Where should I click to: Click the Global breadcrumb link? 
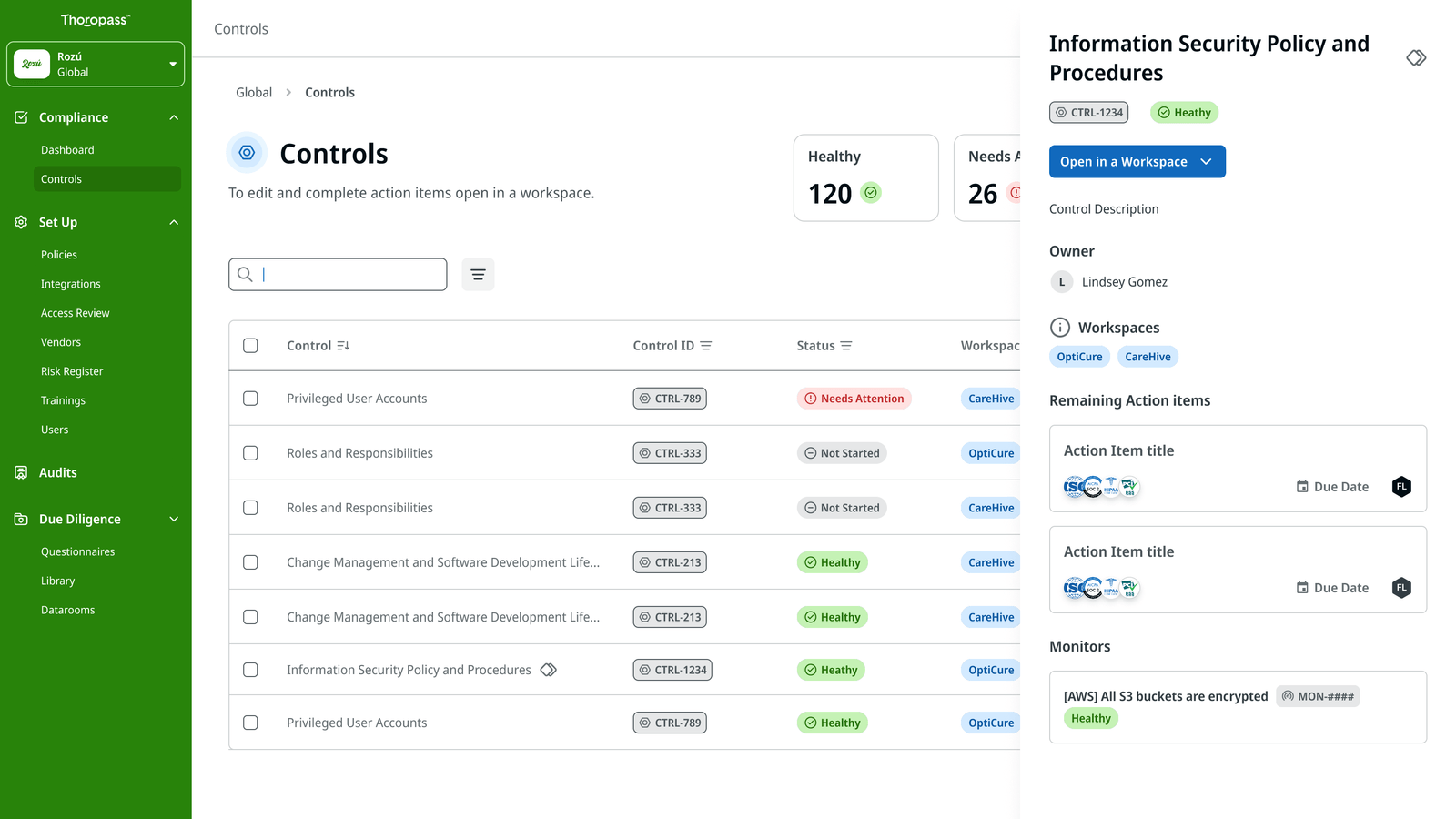point(254,92)
